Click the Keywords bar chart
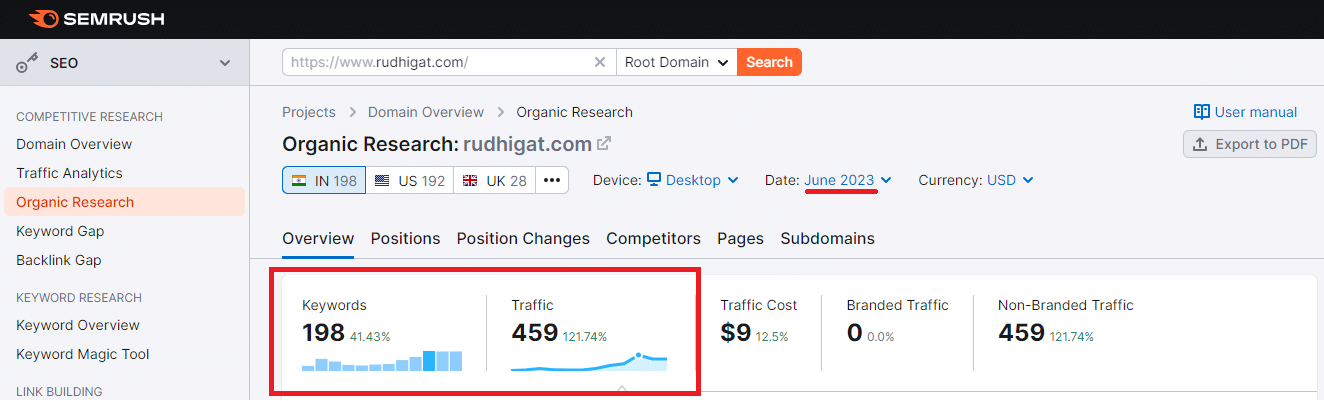Image resolution: width=1324 pixels, height=401 pixels. (382, 360)
